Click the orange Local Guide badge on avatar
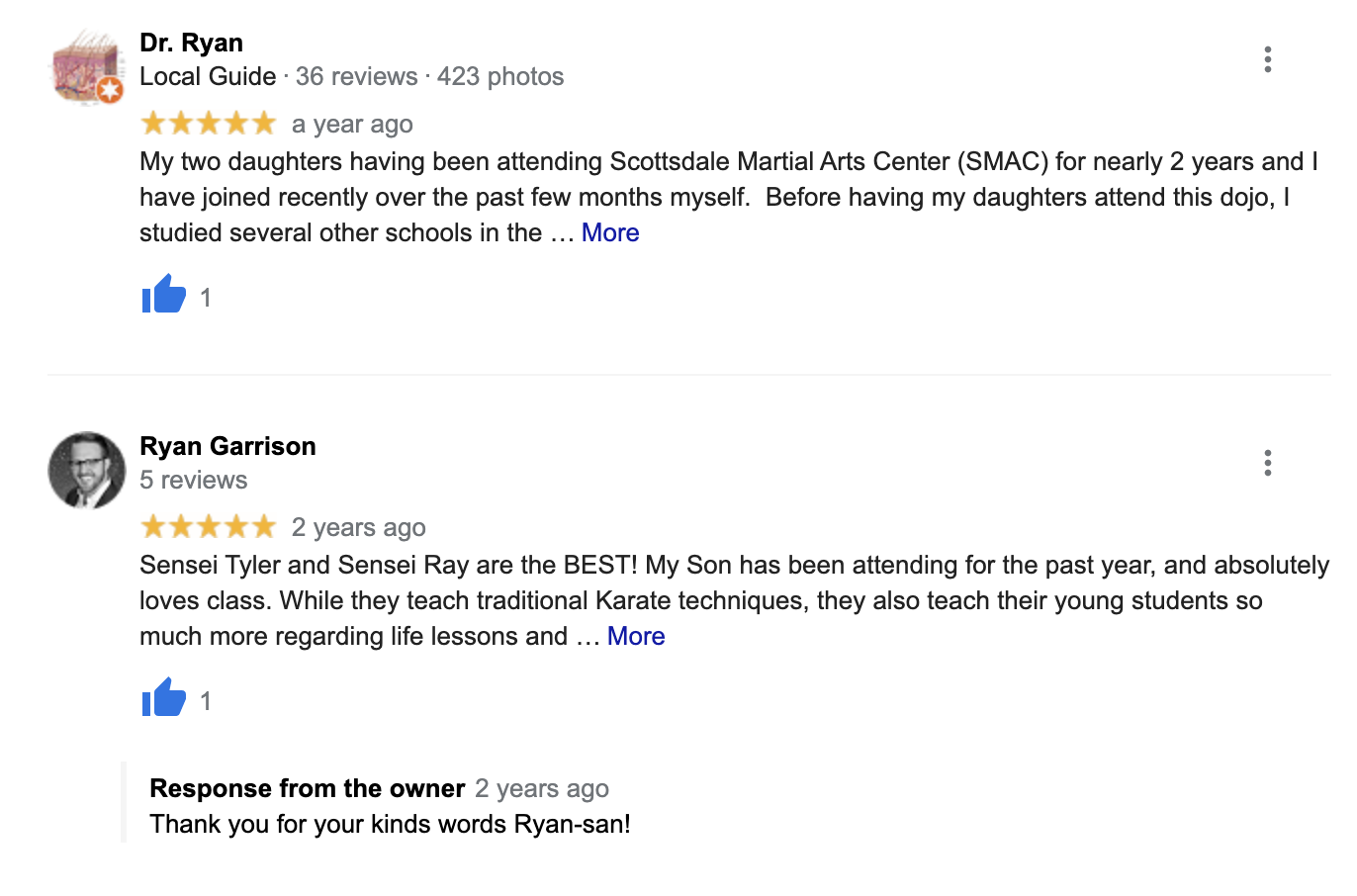This screenshot has width=1357, height=896. tap(110, 91)
